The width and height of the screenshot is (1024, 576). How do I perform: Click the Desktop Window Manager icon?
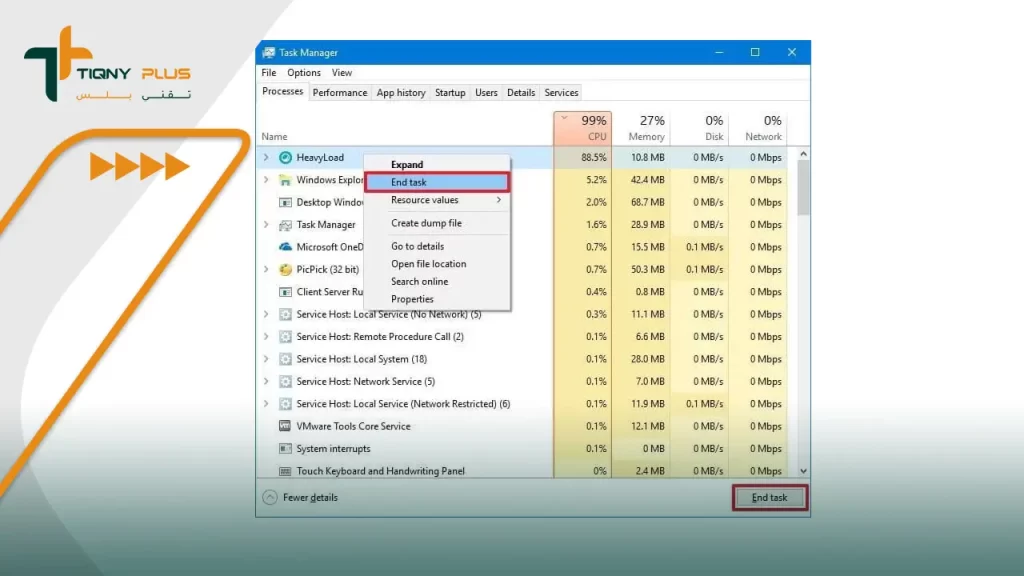(x=285, y=202)
